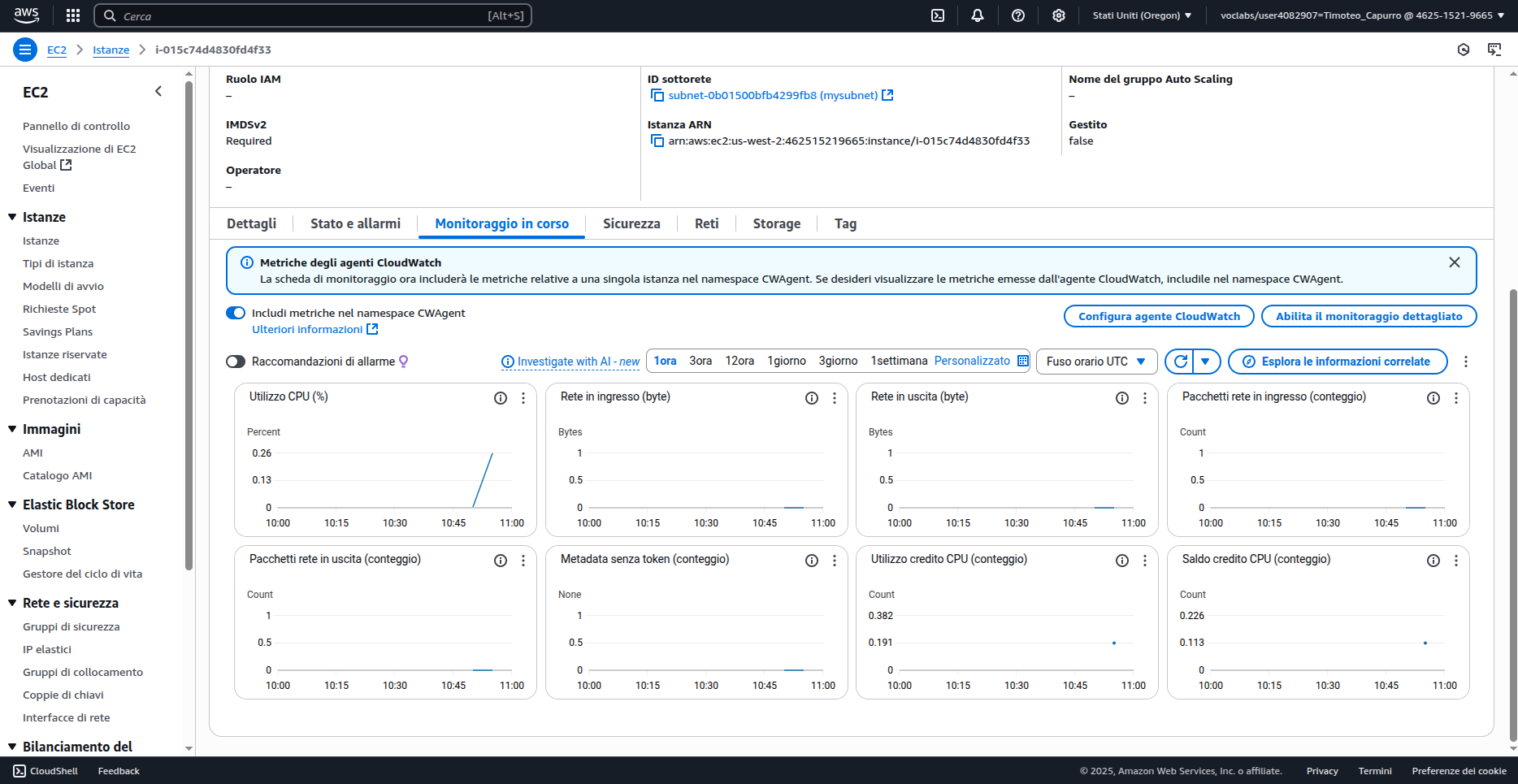Collapse the Bilanciamento del sidebar section

pyautogui.click(x=12, y=747)
